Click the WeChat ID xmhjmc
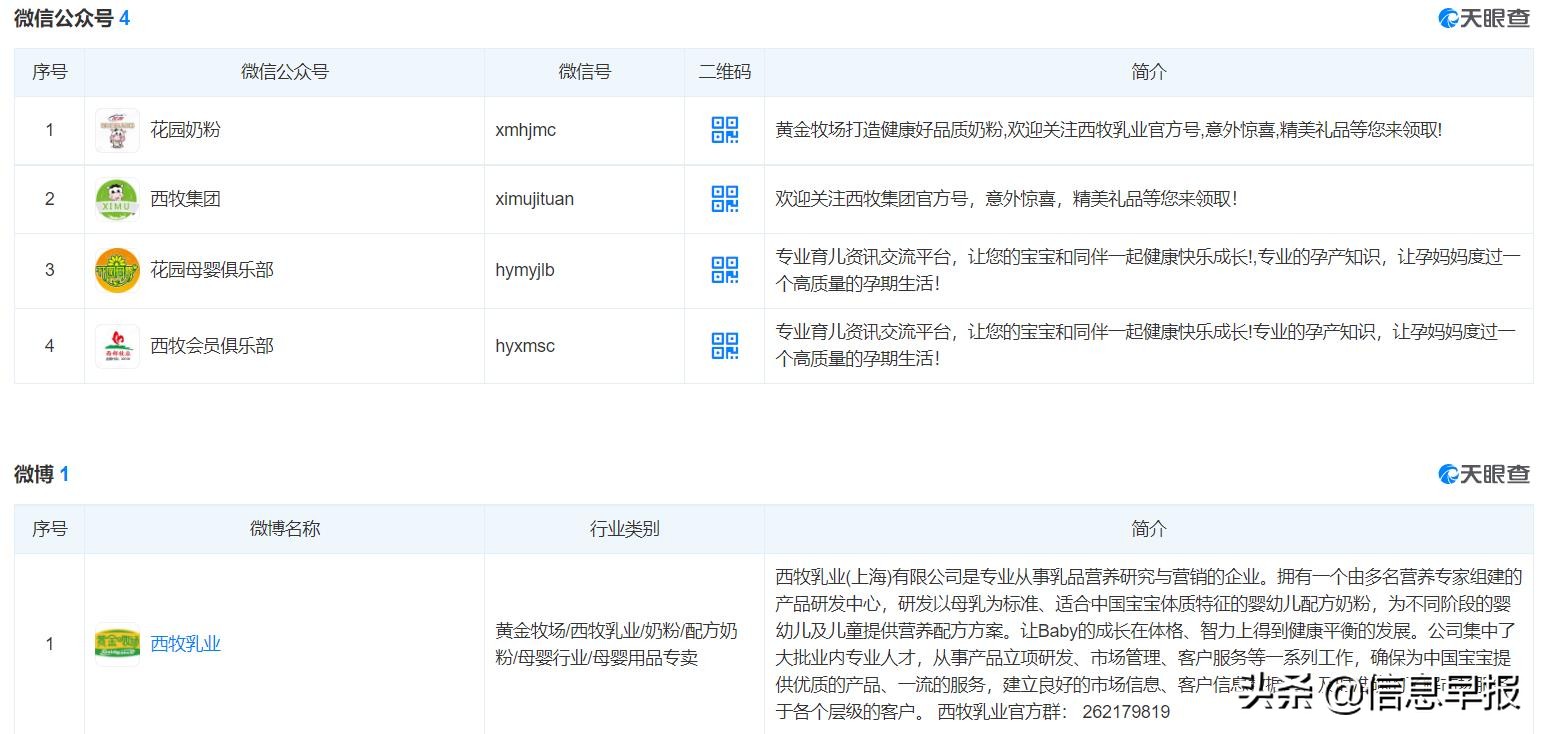Image resolution: width=1543 pixels, height=734 pixels. pyautogui.click(x=525, y=130)
